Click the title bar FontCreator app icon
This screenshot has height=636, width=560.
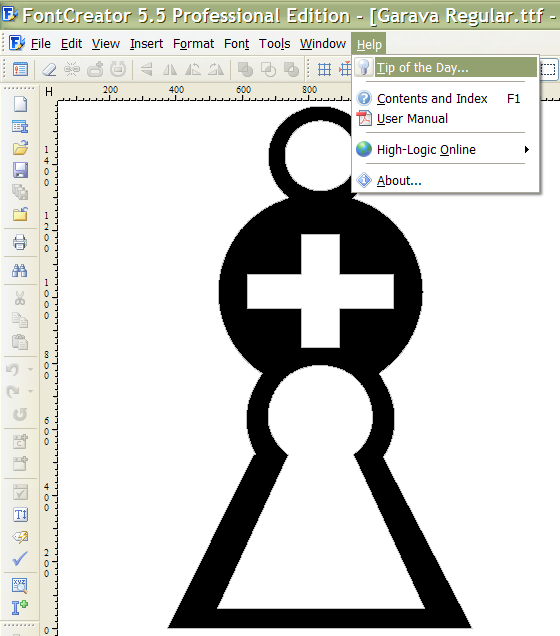tap(9, 15)
